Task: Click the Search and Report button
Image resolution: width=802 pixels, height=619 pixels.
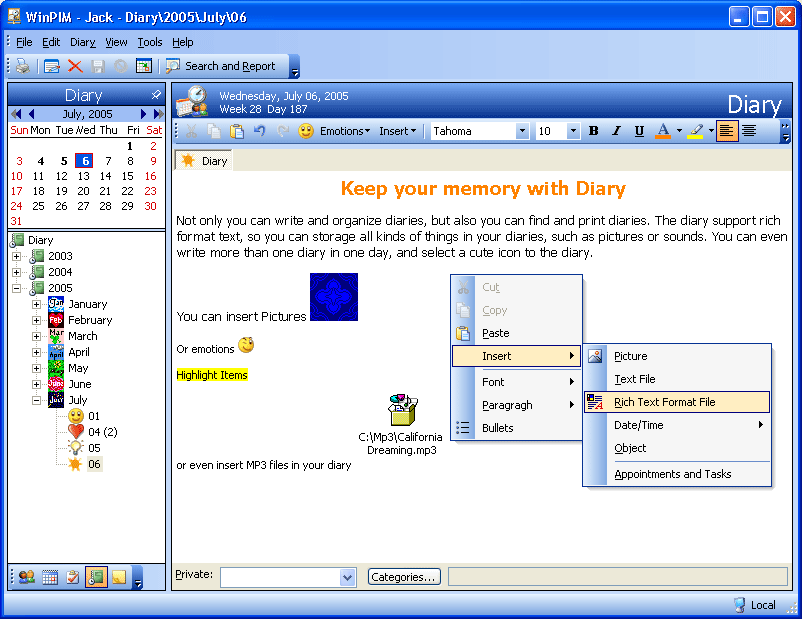Action: (222, 66)
